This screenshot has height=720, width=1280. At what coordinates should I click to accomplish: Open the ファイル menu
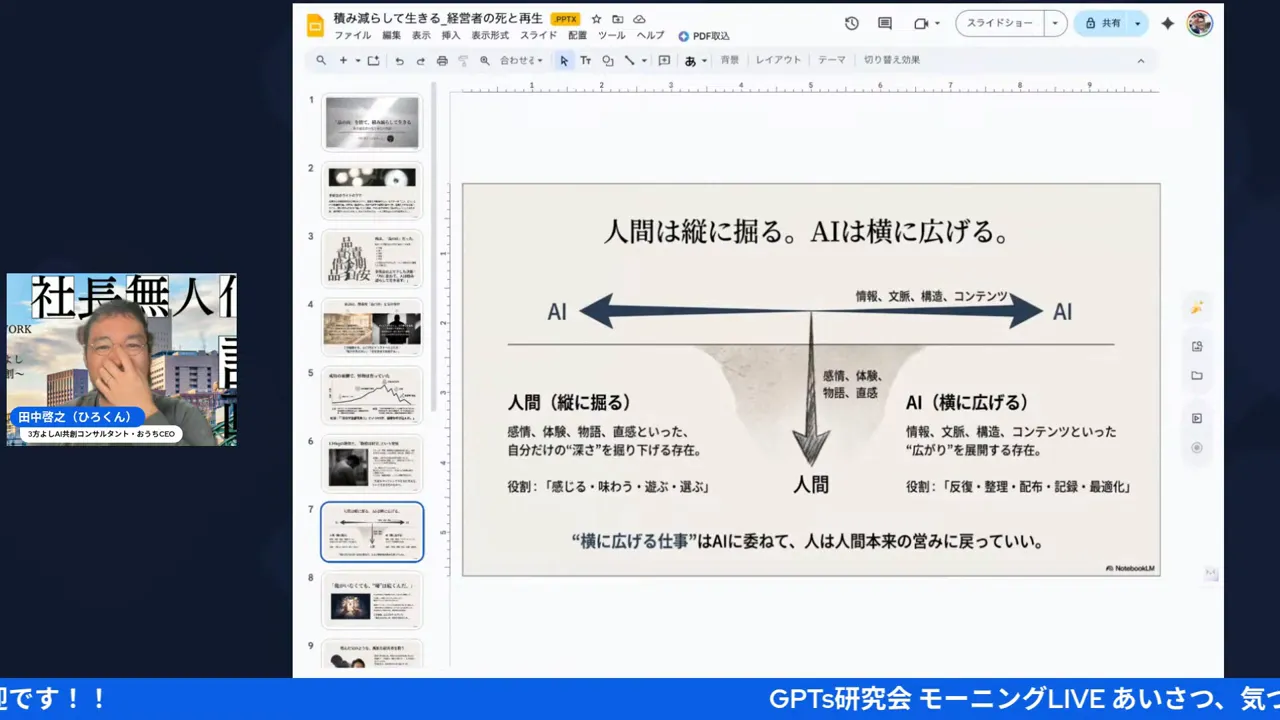point(352,35)
